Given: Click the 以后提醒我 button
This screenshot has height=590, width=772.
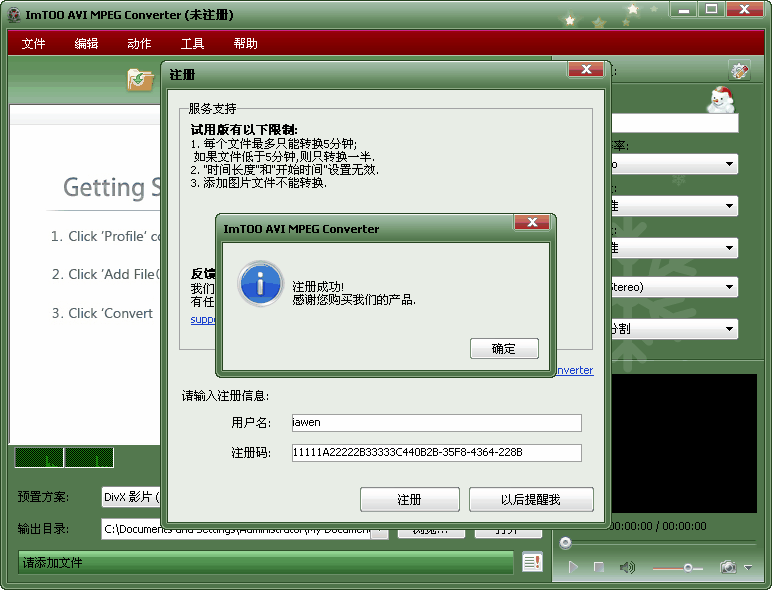Looking at the screenshot, I should tap(531, 500).
